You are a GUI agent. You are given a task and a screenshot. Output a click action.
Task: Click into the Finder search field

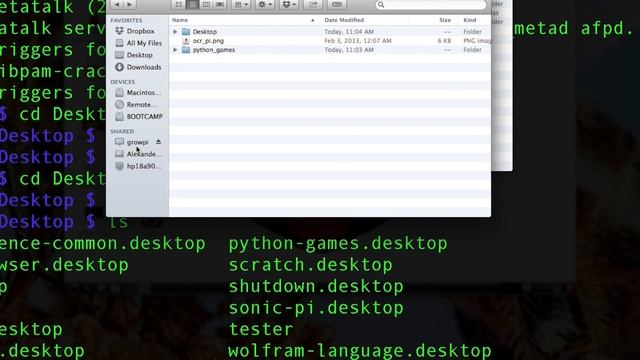coord(431,4)
